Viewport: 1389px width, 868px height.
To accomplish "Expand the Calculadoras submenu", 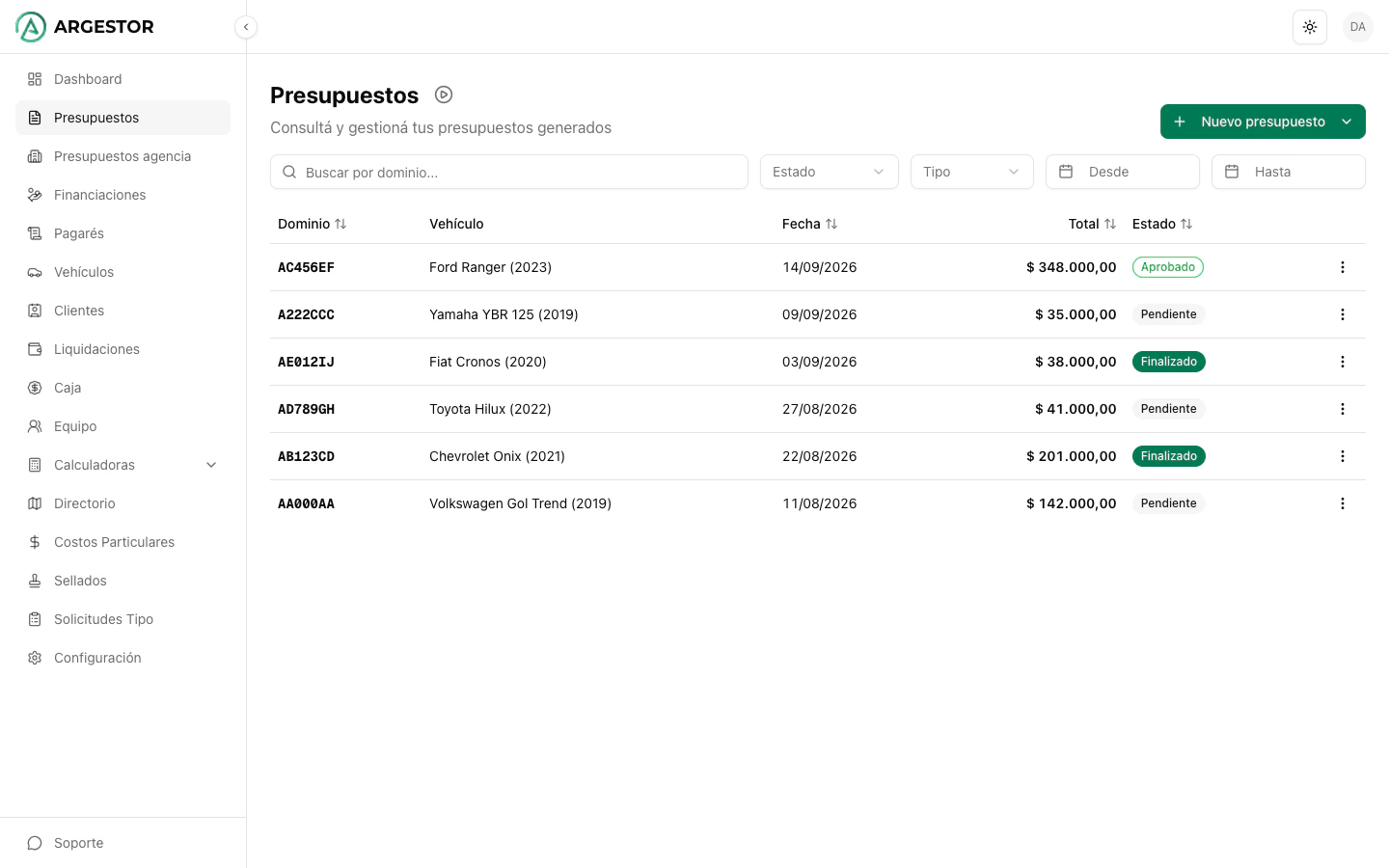I will click(x=123, y=465).
